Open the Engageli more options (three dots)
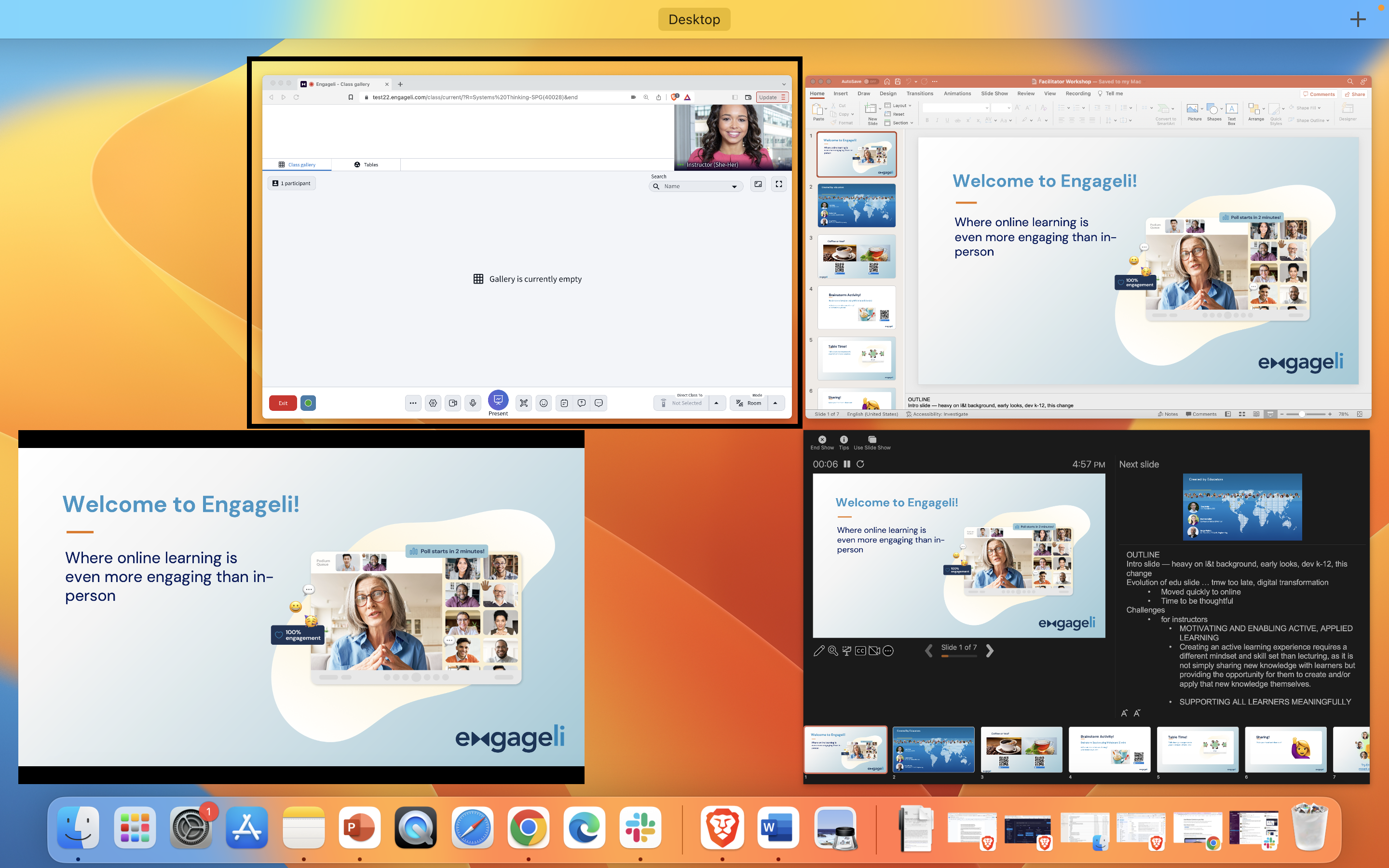The height and width of the screenshot is (868, 1389). pyautogui.click(x=413, y=403)
